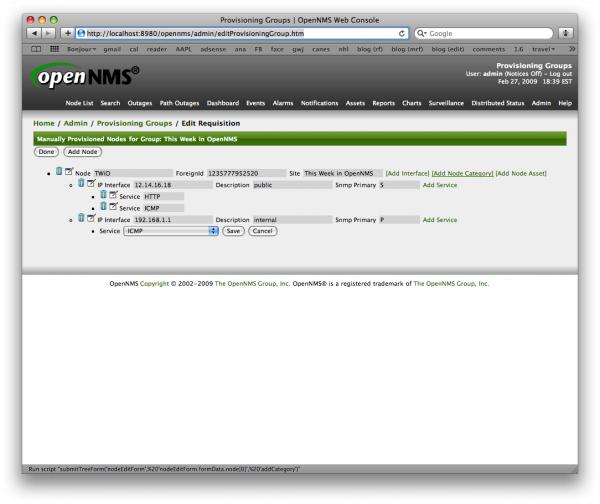Click Add Interface link

click(x=407, y=173)
